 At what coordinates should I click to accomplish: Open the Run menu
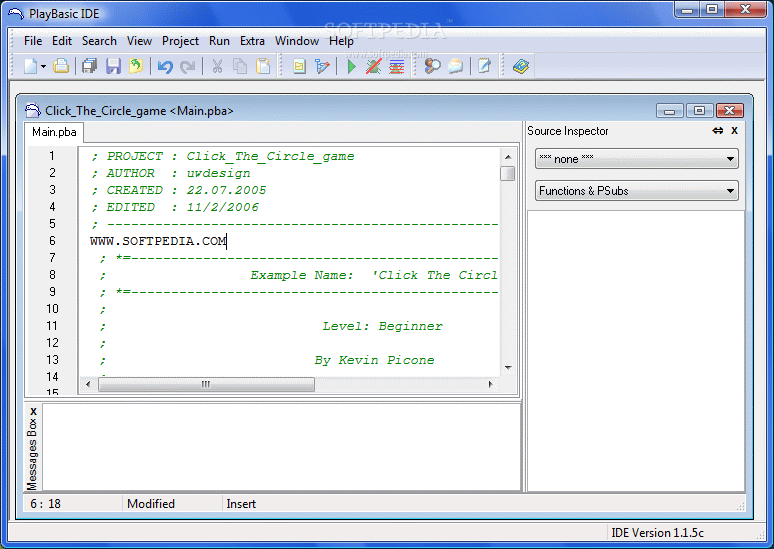click(x=219, y=41)
